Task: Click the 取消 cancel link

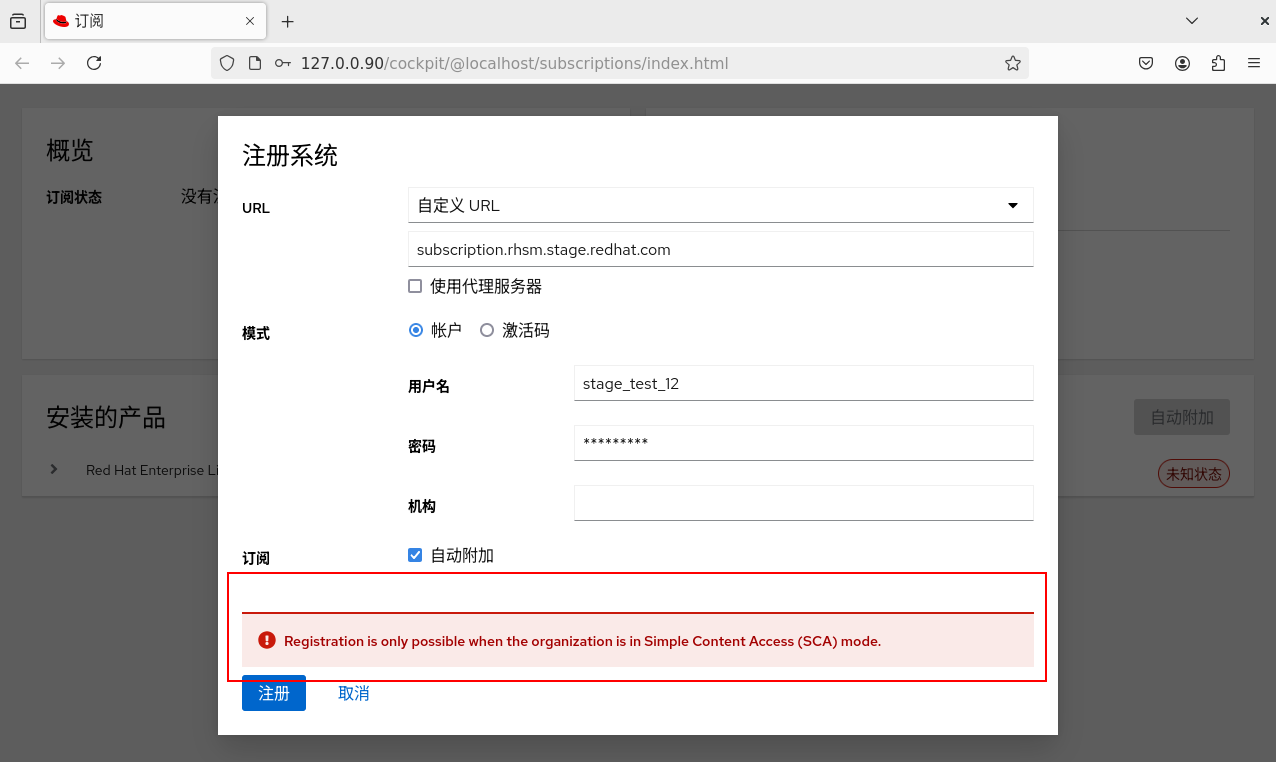Action: (354, 693)
